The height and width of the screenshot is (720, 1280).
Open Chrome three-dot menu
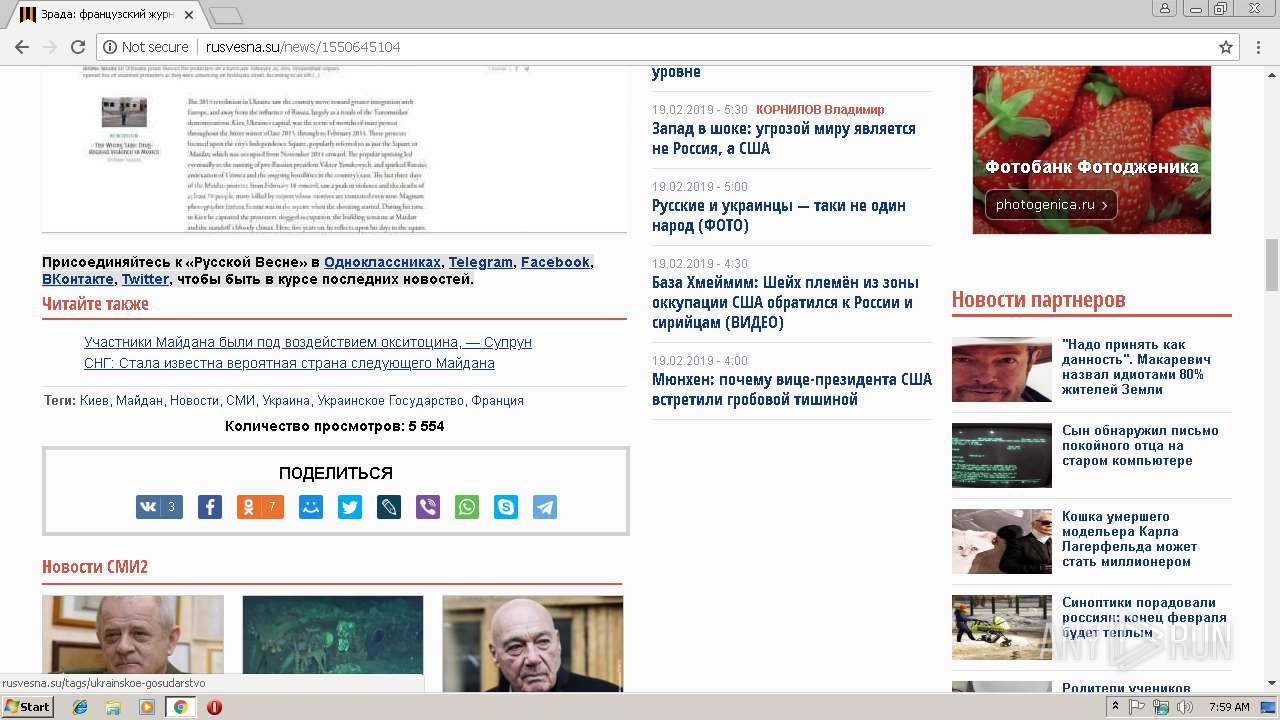point(1258,47)
